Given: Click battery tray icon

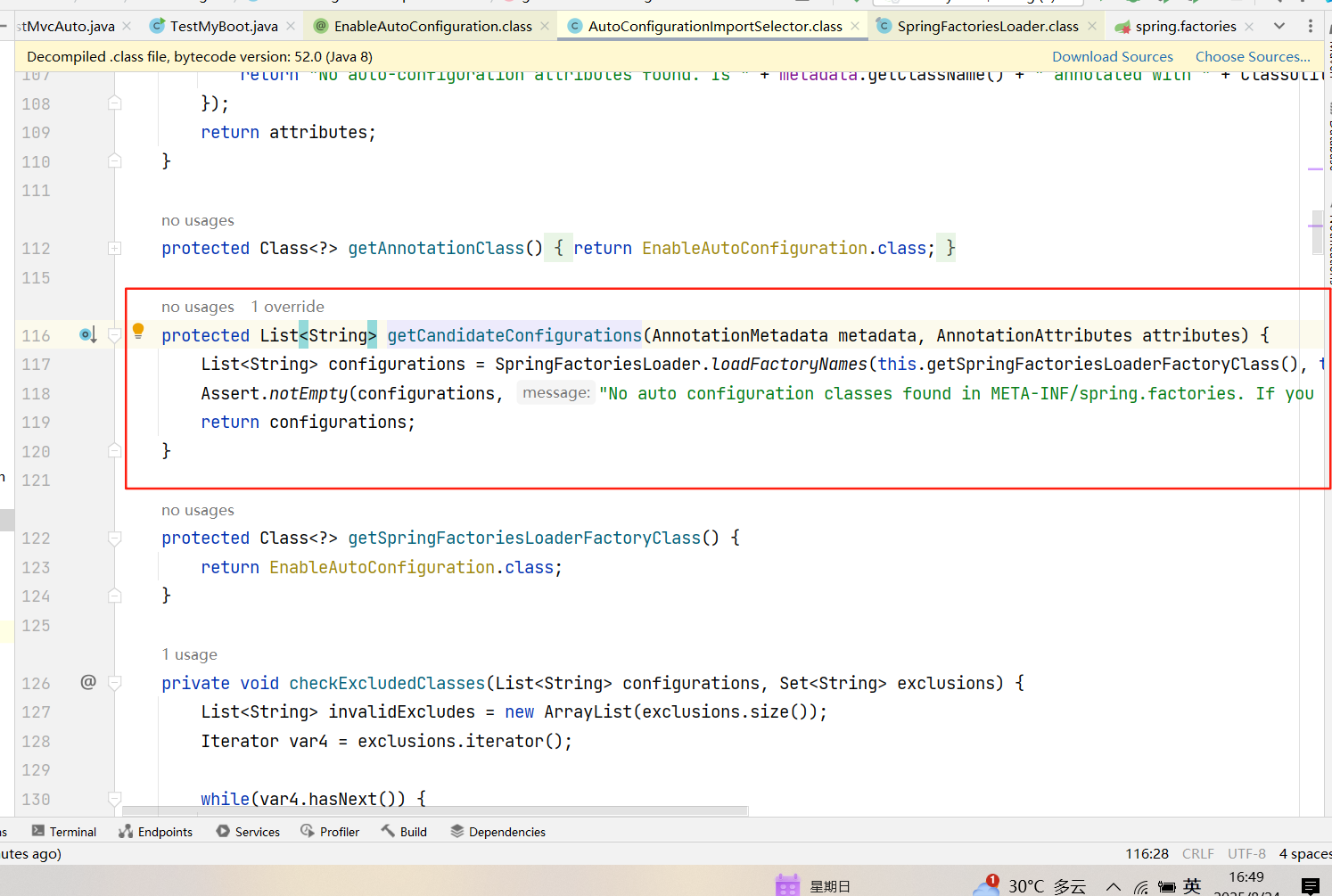Looking at the screenshot, I should 1166,886.
